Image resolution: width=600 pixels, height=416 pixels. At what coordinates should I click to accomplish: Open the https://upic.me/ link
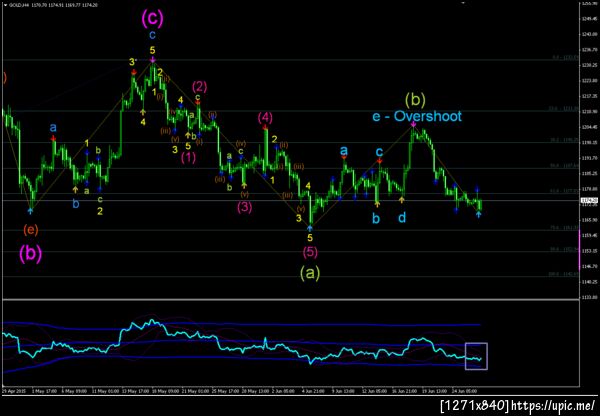click(x=553, y=405)
